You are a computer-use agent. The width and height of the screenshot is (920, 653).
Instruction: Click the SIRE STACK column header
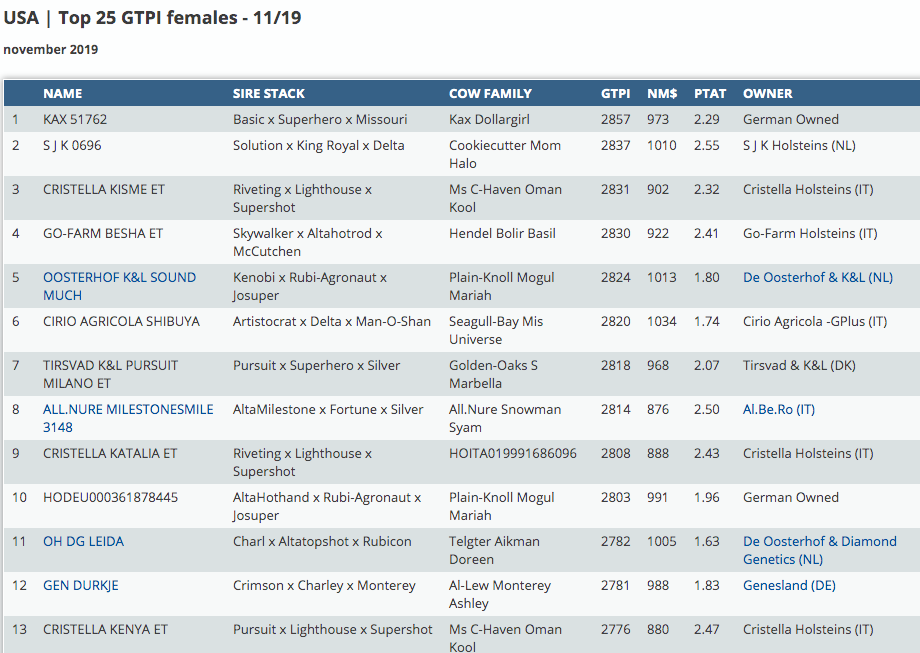(x=268, y=94)
